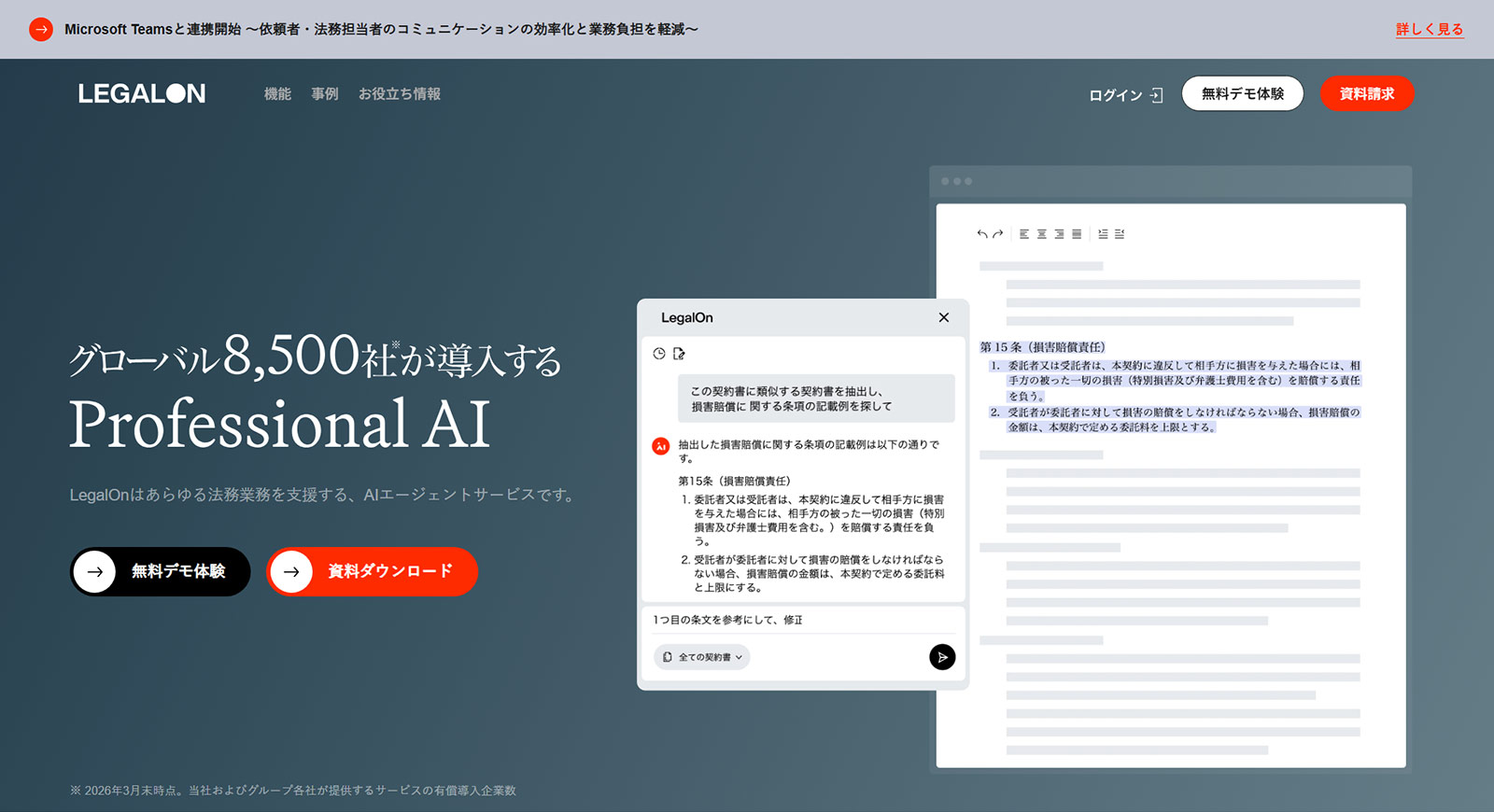The width and height of the screenshot is (1494, 812).
Task: Click the 第15条（損害賠償責任） line in chat reply
Action: click(x=734, y=481)
